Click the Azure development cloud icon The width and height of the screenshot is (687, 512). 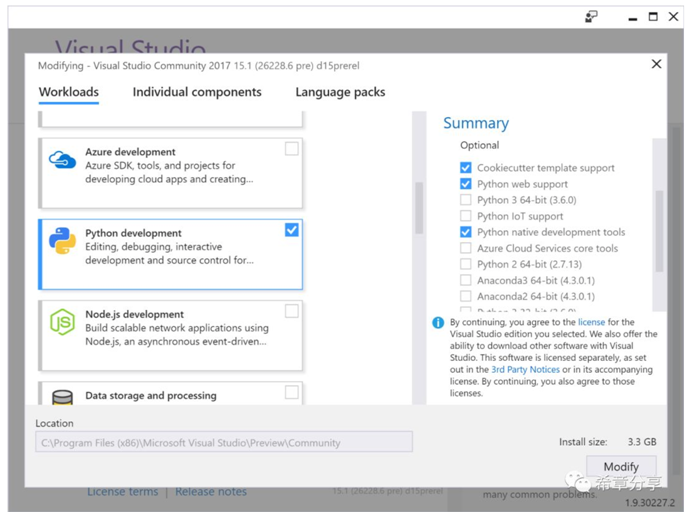click(x=62, y=159)
